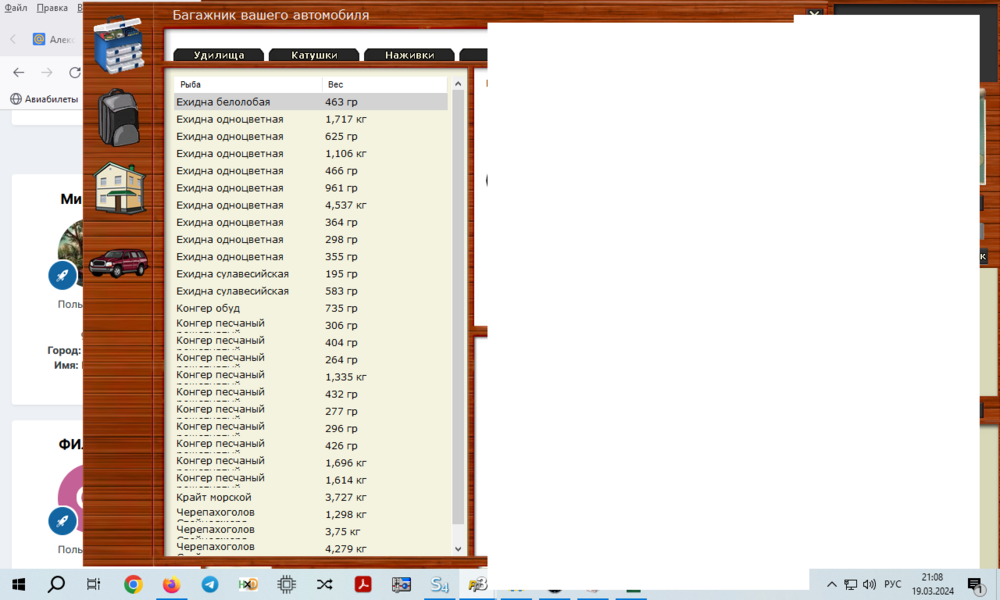Open Telegram from taskbar
The image size is (1000, 600).
click(x=209, y=584)
